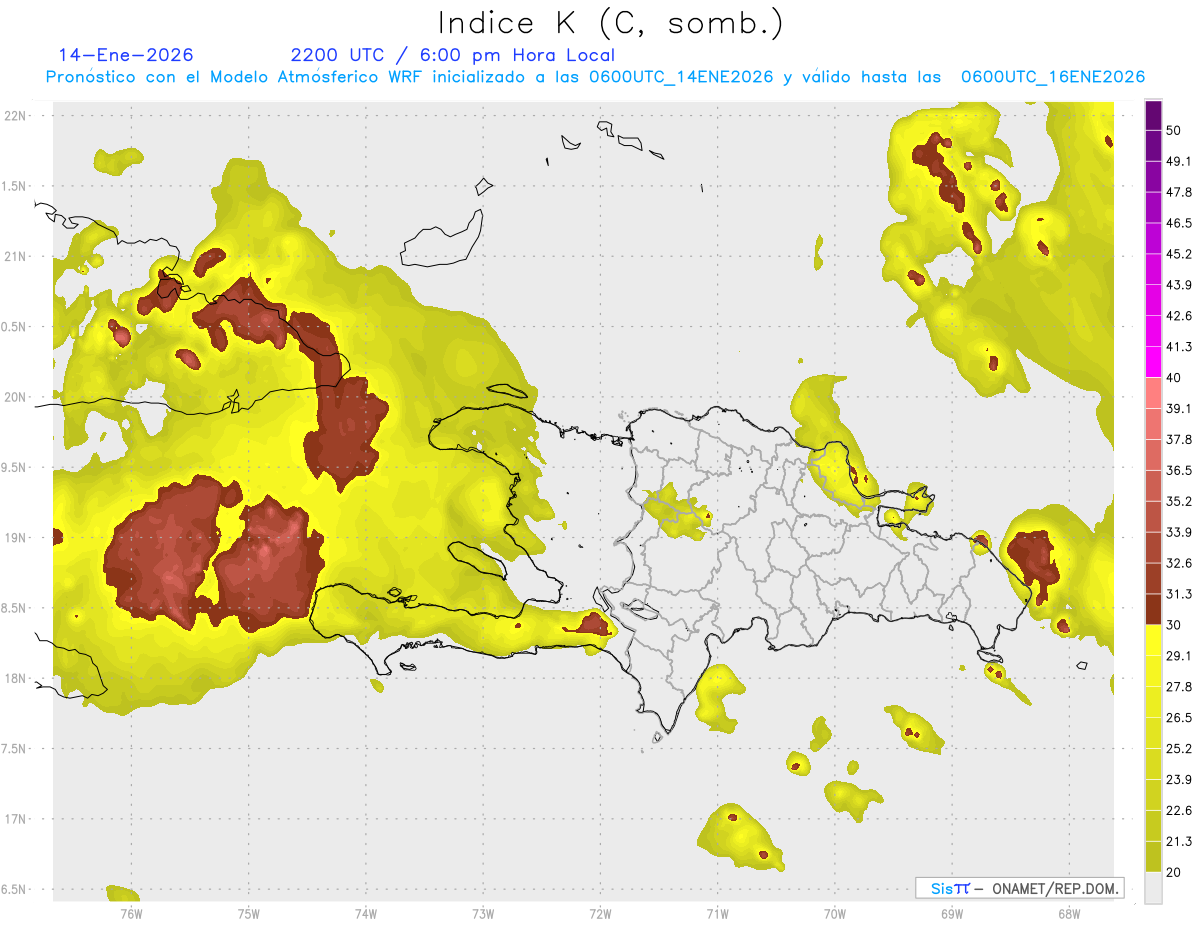
Task: Click valid-until time "0600UTC_16ENE2026"
Action: pos(1053,77)
